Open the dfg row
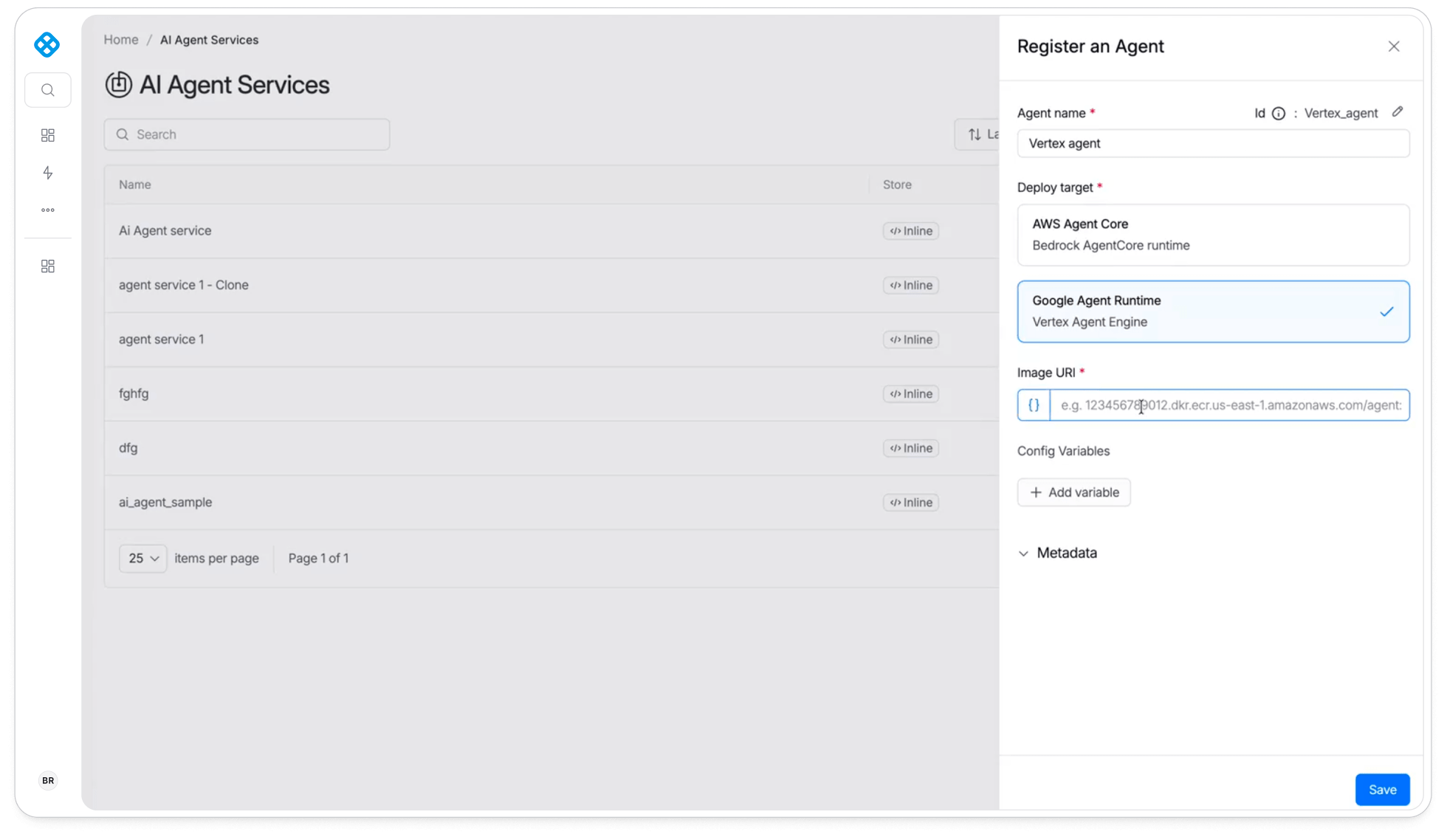The height and width of the screenshot is (840, 1447). pyautogui.click(x=551, y=448)
